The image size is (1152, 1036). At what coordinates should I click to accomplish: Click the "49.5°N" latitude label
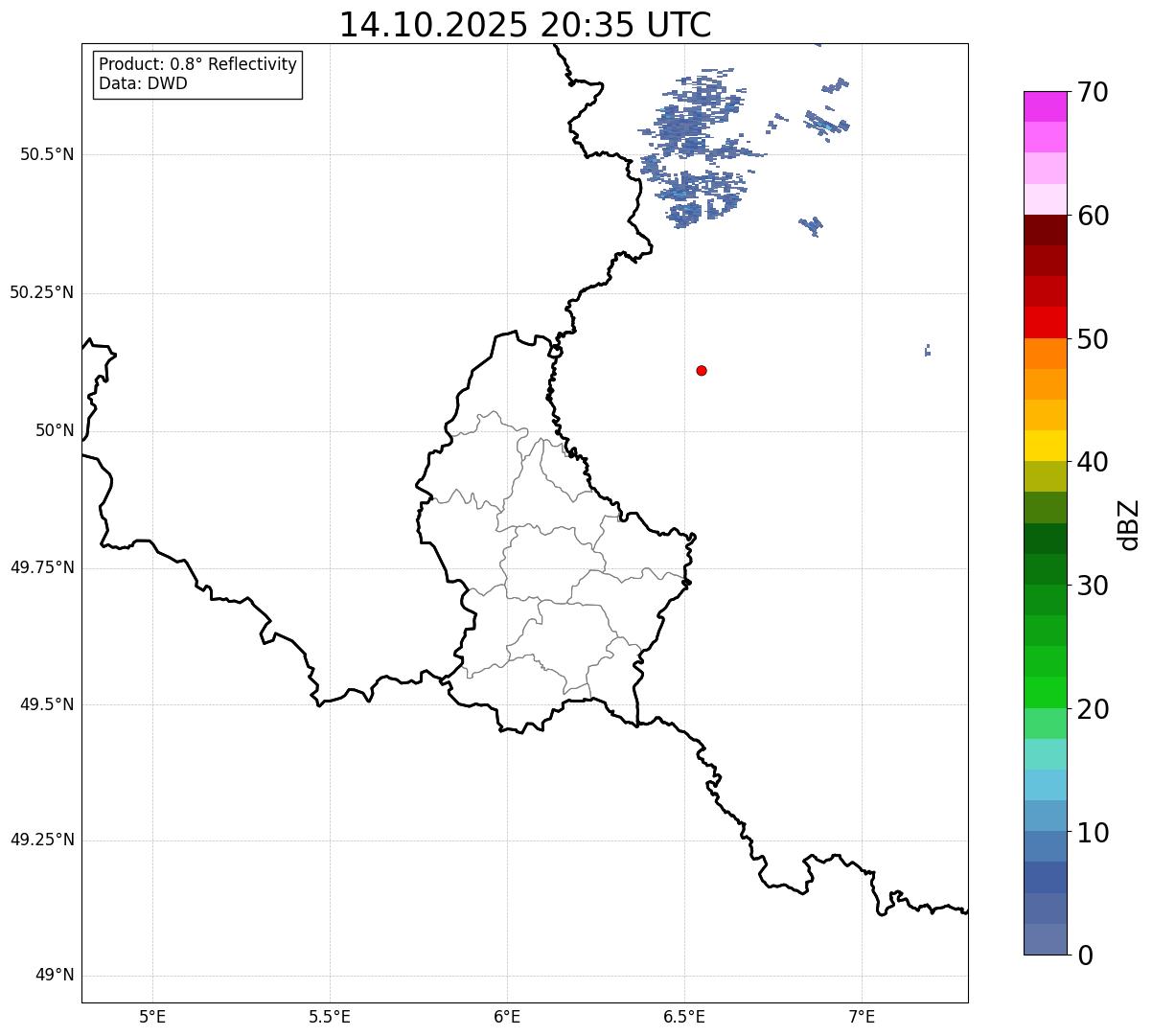[x=47, y=704]
